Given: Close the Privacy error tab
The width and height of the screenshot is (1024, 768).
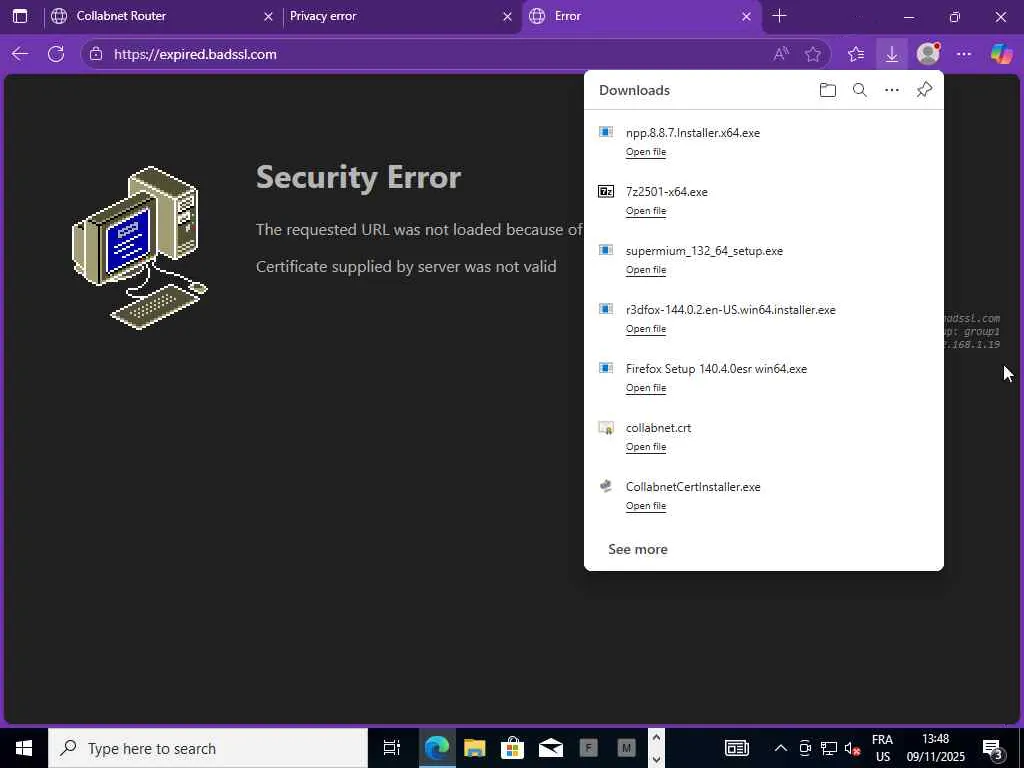Looking at the screenshot, I should 507,16.
